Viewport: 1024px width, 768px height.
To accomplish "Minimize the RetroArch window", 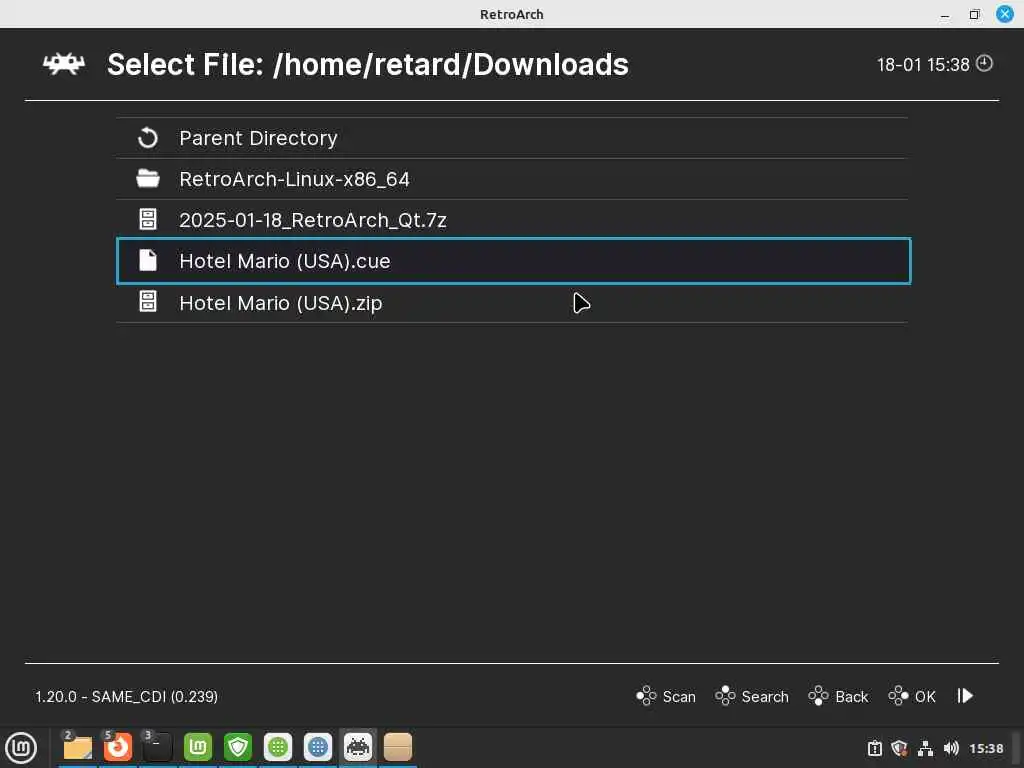I will 945,14.
